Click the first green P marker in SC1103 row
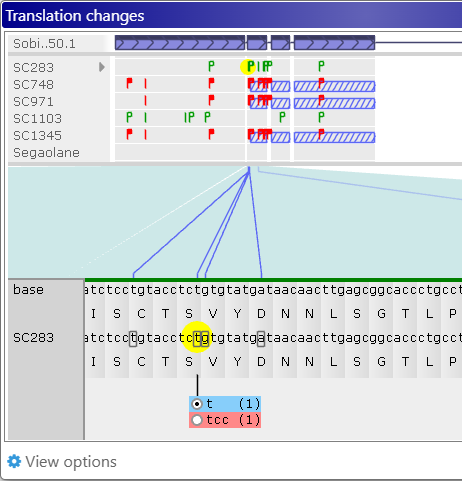 129,117
